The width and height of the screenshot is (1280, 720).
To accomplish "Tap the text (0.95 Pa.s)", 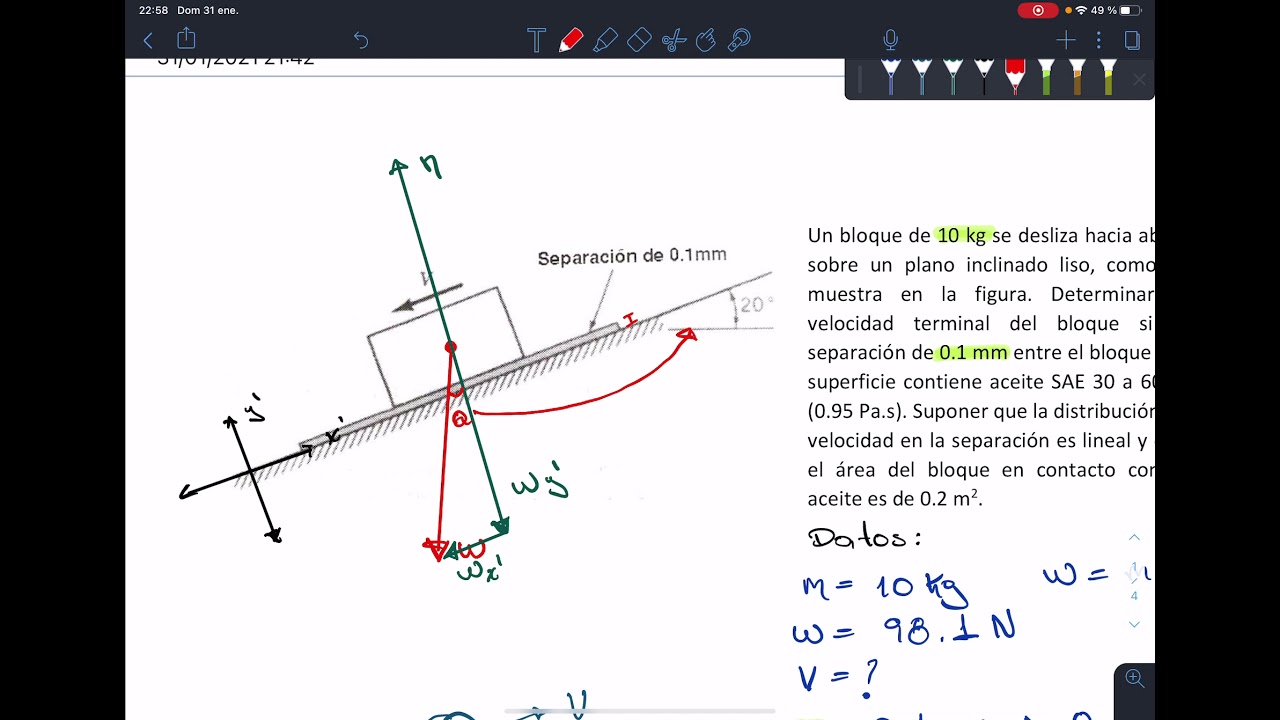I will [x=857, y=411].
